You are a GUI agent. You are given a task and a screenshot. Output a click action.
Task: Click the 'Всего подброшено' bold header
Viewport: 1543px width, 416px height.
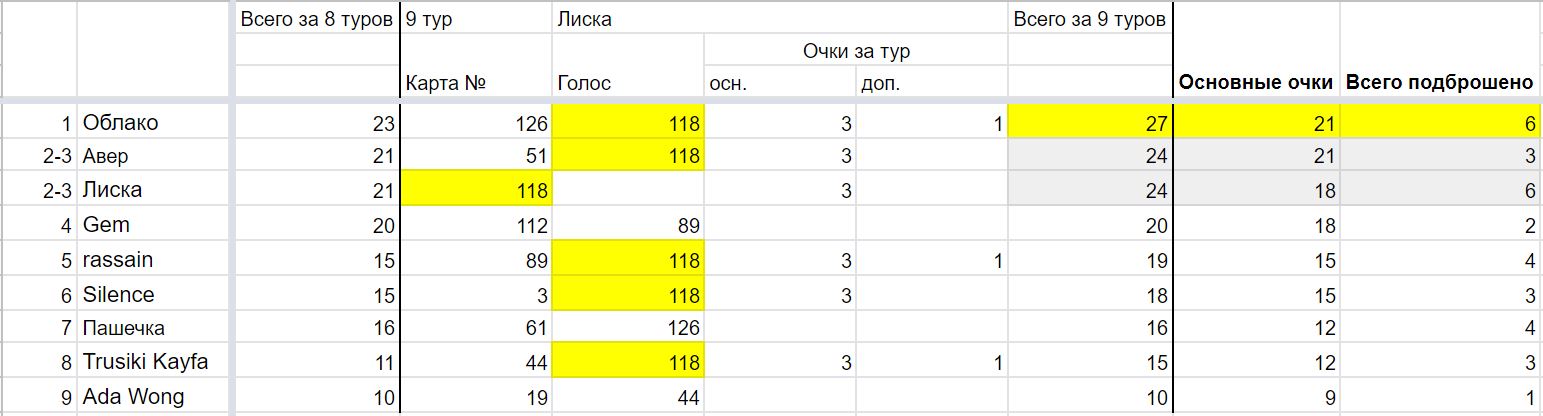[1440, 83]
